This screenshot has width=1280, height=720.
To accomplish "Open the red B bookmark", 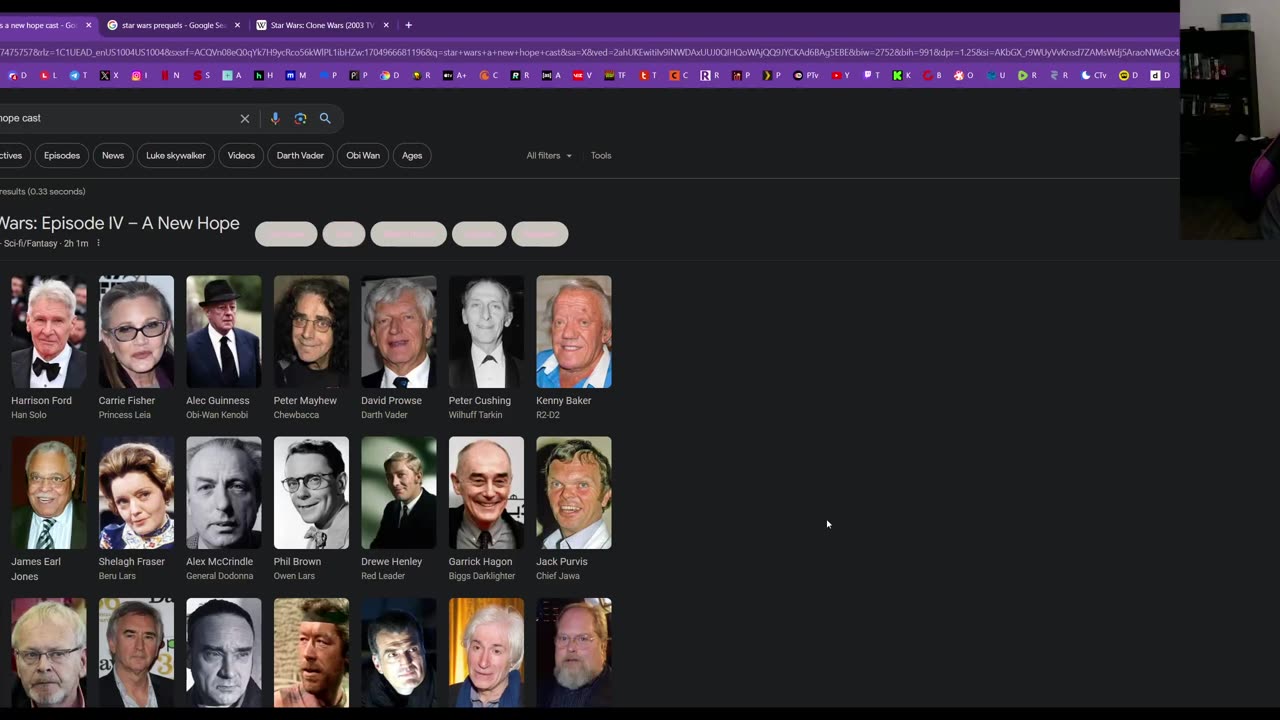I will [932, 75].
